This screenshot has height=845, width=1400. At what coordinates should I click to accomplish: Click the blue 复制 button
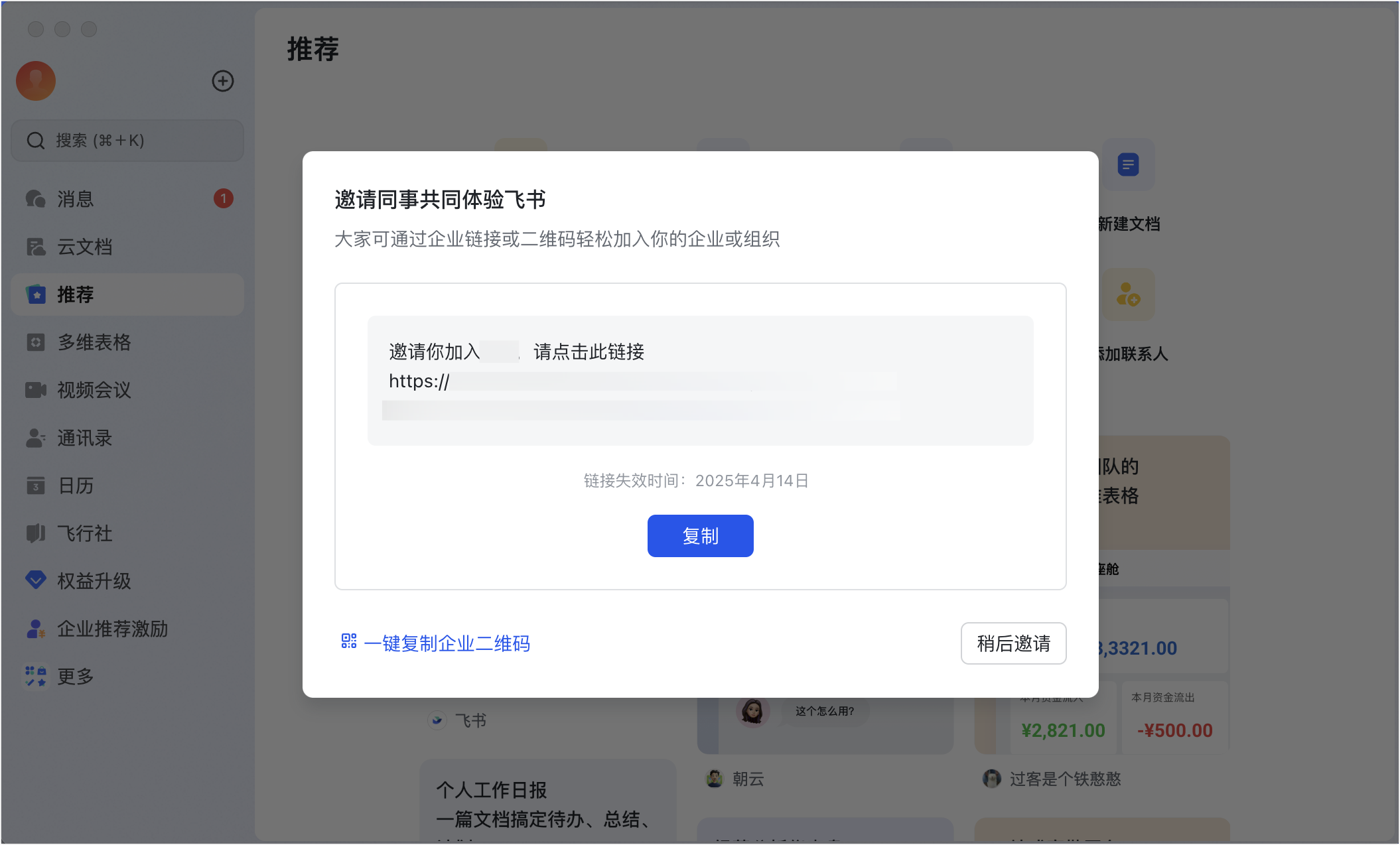(700, 536)
